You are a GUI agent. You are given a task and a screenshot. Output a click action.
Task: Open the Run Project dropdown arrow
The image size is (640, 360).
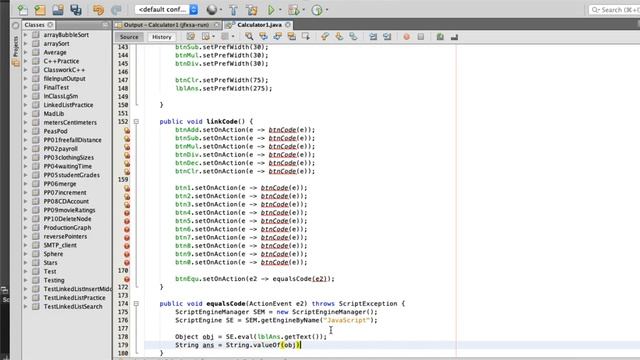pyautogui.click(x=280, y=10)
